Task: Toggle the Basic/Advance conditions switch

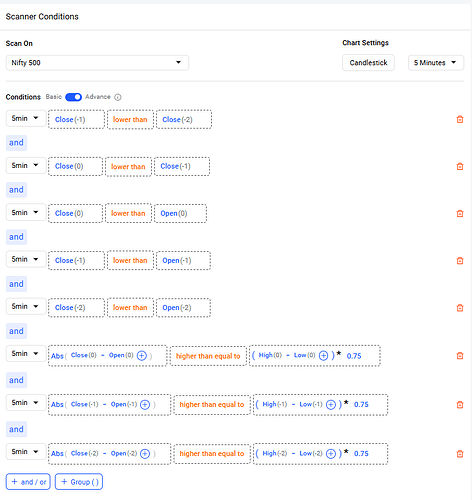Action: click(x=73, y=97)
